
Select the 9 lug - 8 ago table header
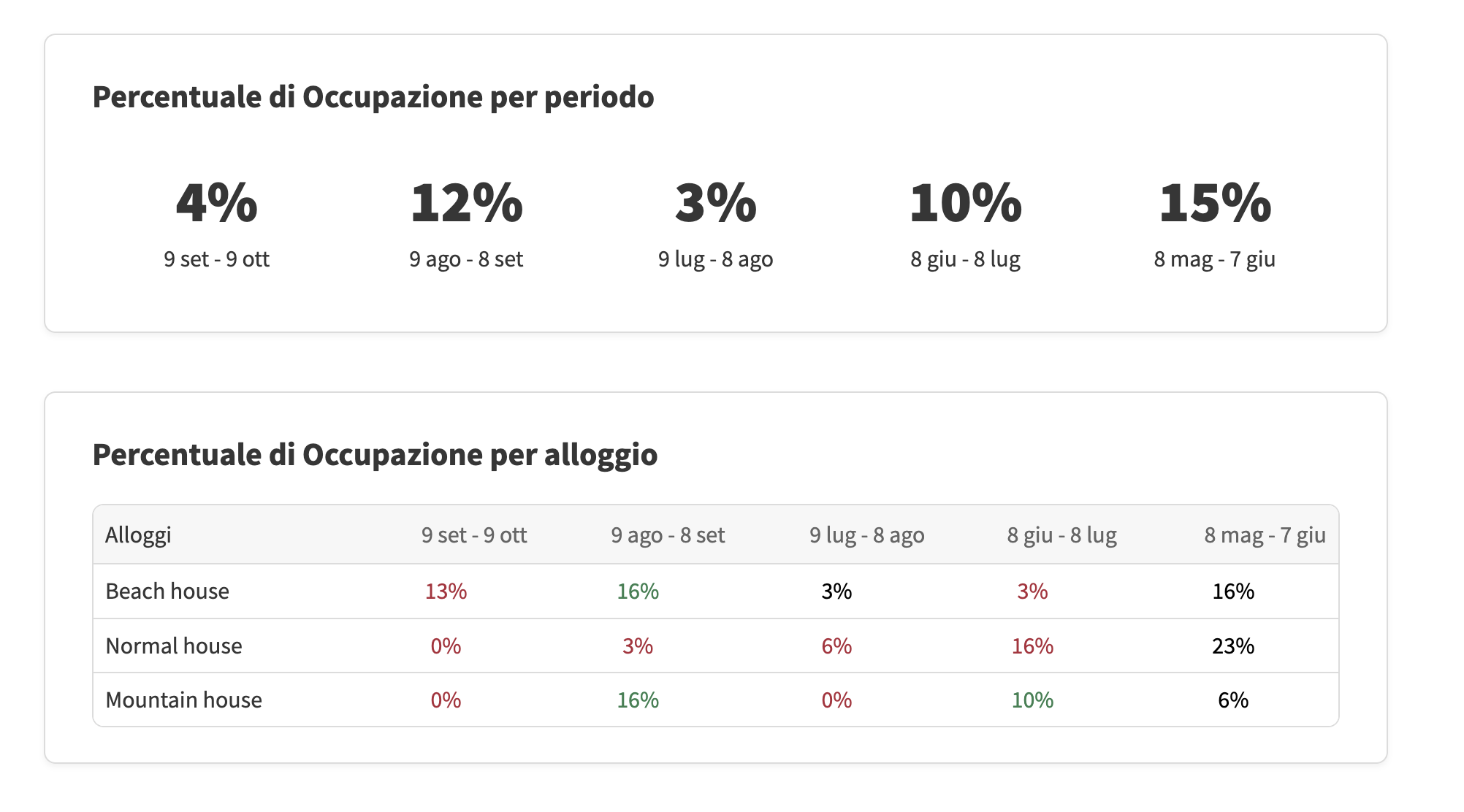[867, 535]
